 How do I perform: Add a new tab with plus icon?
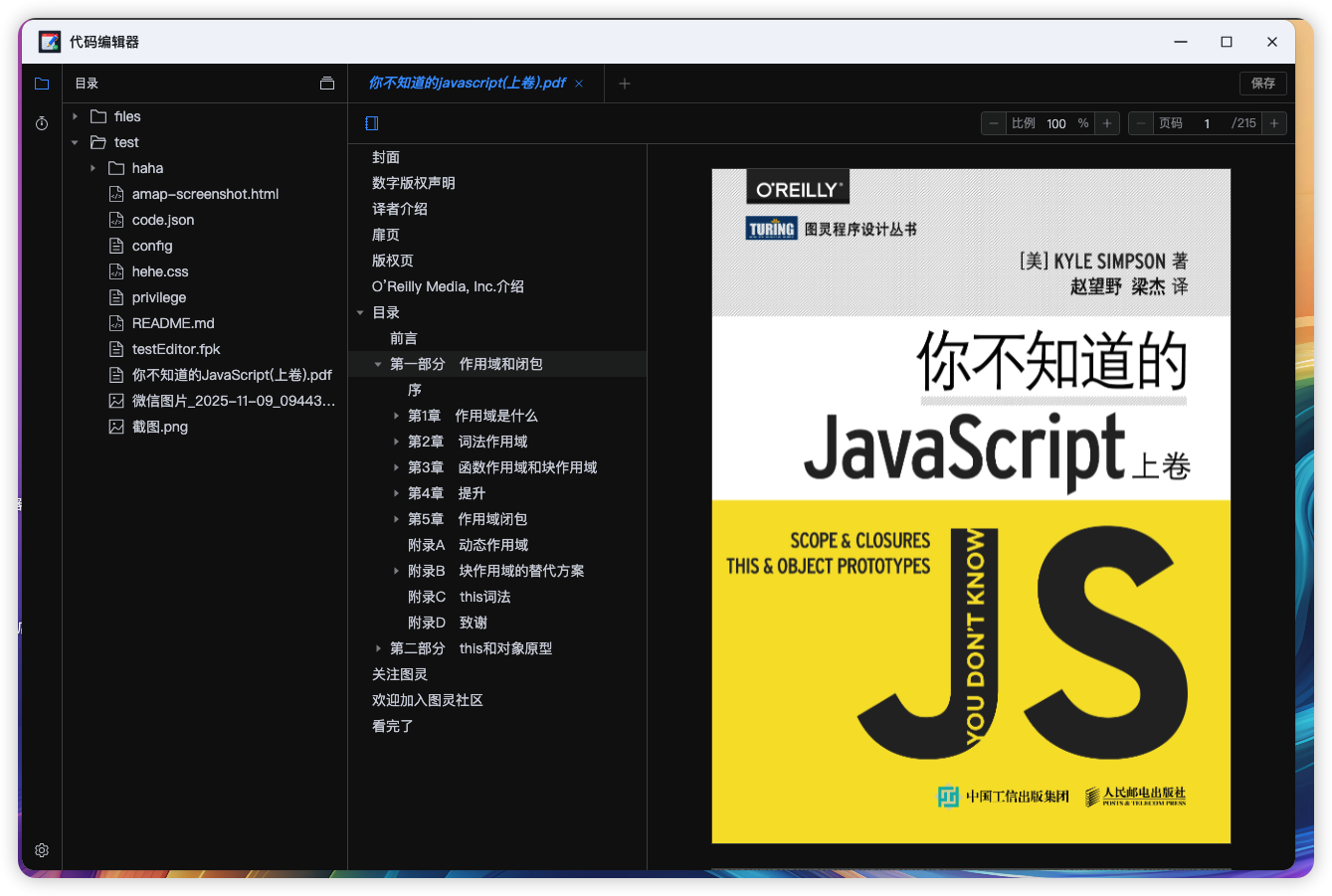point(625,84)
